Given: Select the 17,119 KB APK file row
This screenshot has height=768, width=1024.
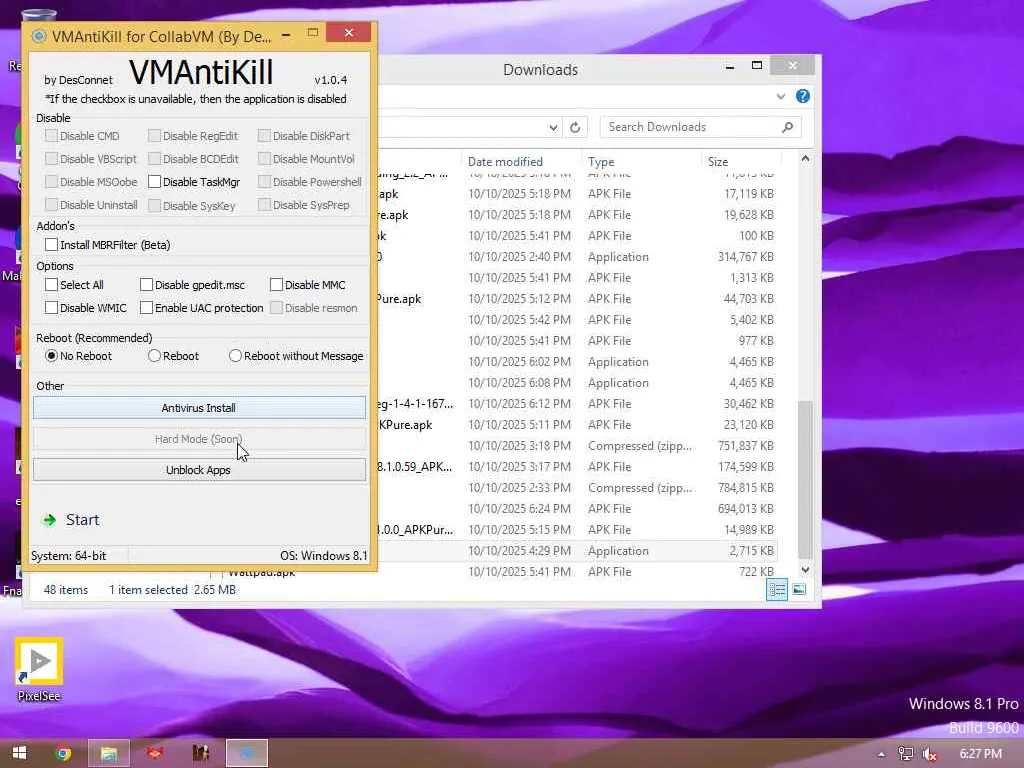Looking at the screenshot, I should pyautogui.click(x=578, y=194).
